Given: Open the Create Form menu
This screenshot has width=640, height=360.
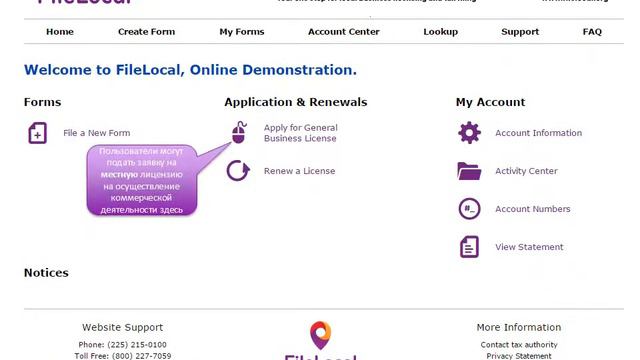Looking at the screenshot, I should (147, 31).
